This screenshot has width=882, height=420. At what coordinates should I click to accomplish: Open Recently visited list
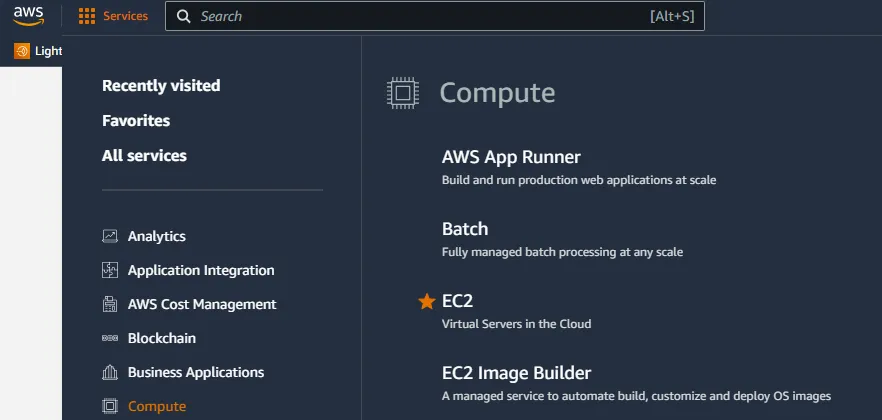(161, 85)
